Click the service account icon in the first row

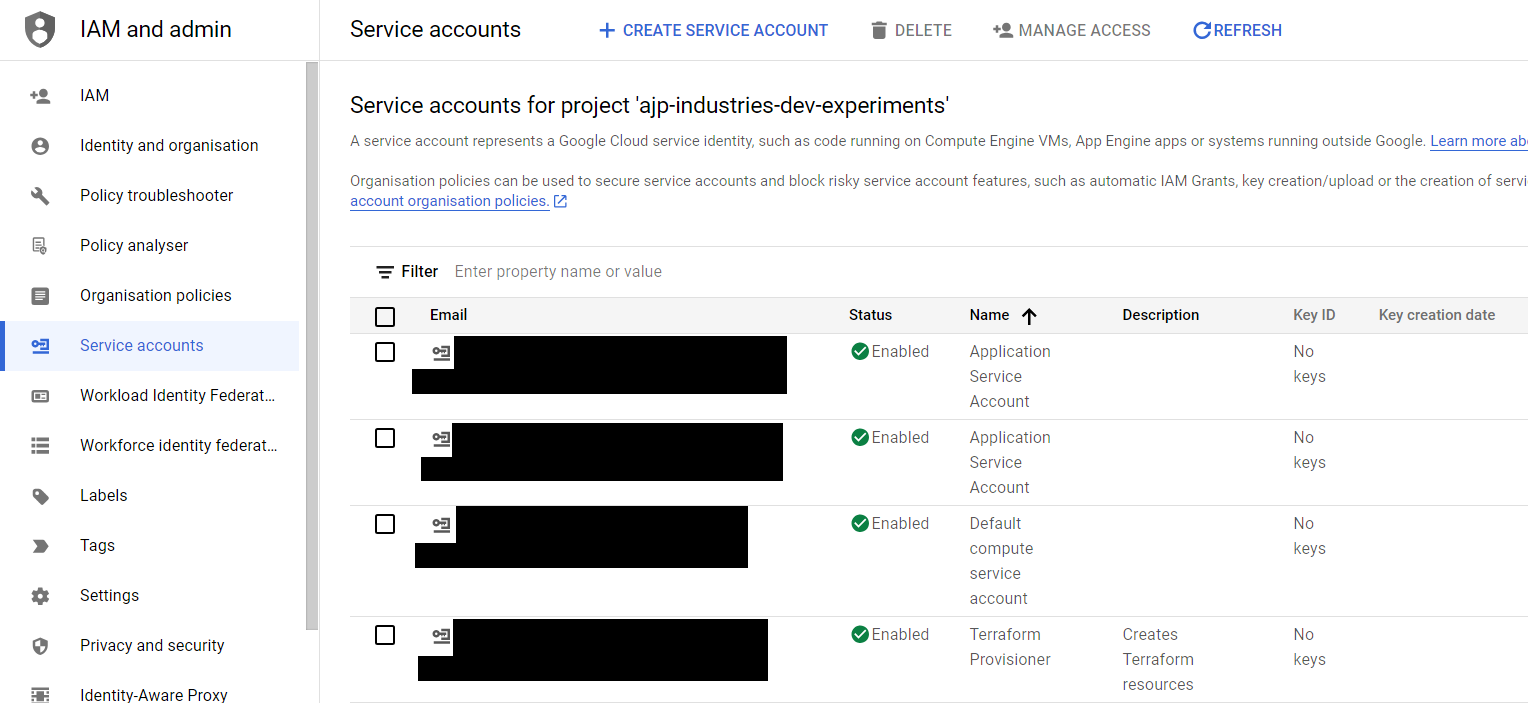coord(441,352)
